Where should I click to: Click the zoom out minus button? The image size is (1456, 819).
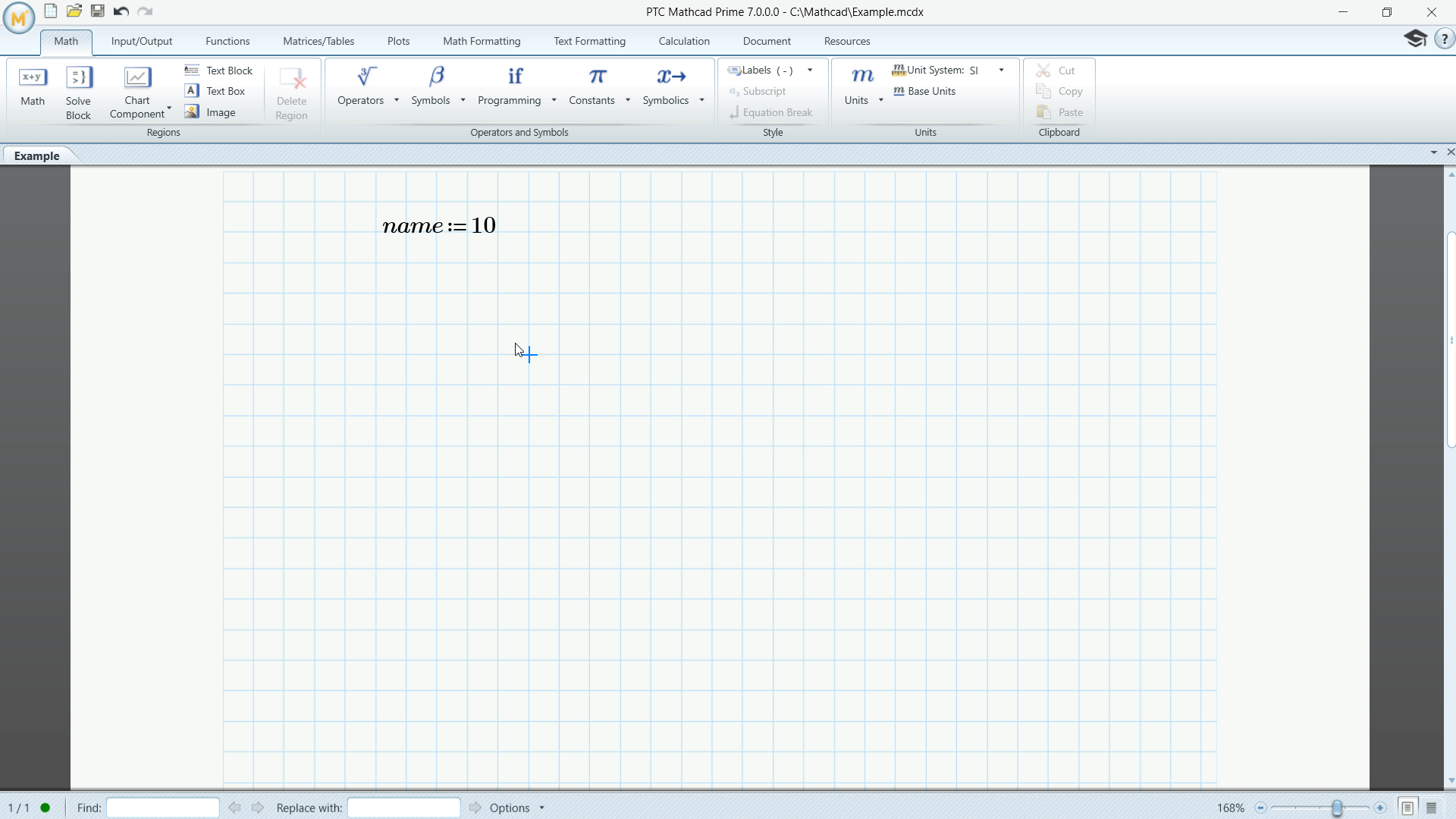(1260, 808)
